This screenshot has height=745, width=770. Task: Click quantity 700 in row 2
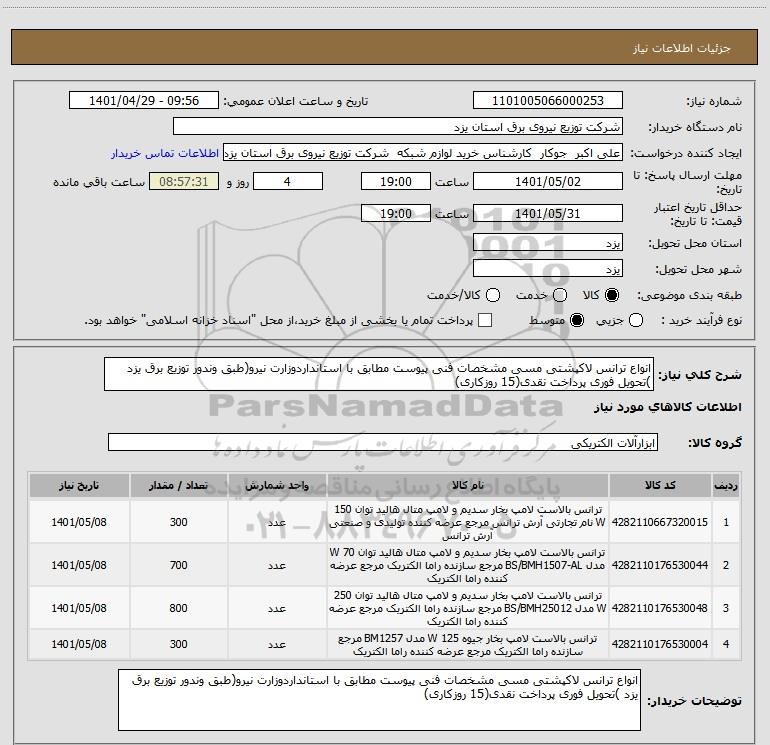tap(179, 565)
